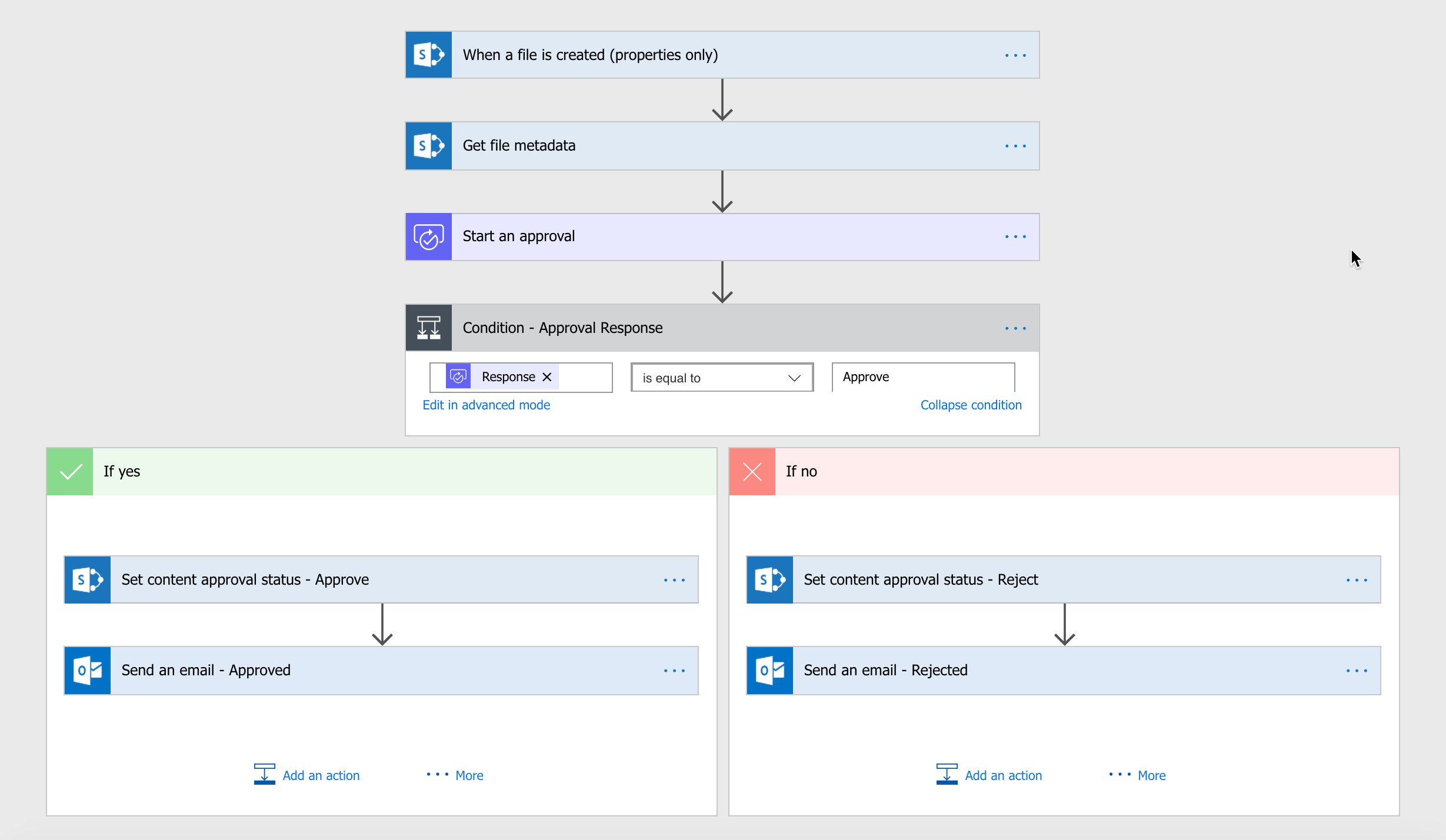1446x840 pixels.
Task: Click the SharePoint trigger icon for file creation
Action: 431,56
